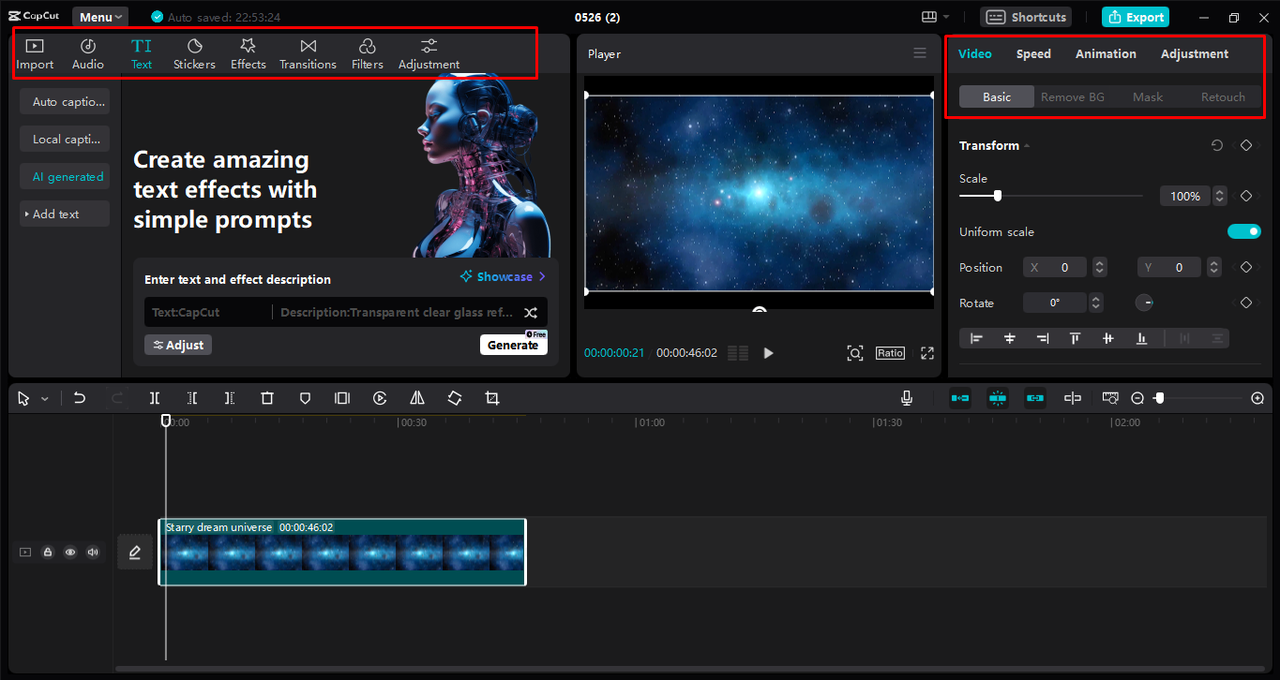Toggle the Uniform scale switch
The height and width of the screenshot is (680, 1280).
pos(1244,232)
